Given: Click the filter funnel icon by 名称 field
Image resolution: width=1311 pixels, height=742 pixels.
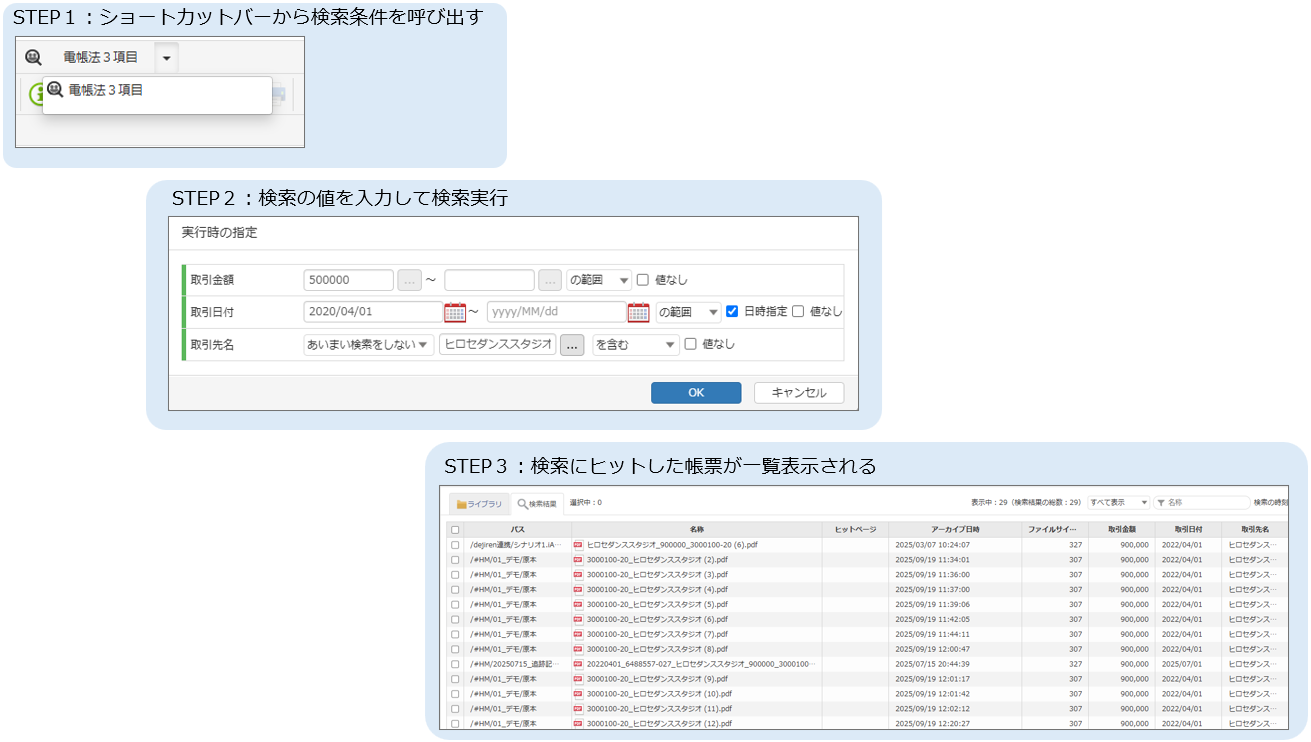Looking at the screenshot, I should pyautogui.click(x=1161, y=503).
